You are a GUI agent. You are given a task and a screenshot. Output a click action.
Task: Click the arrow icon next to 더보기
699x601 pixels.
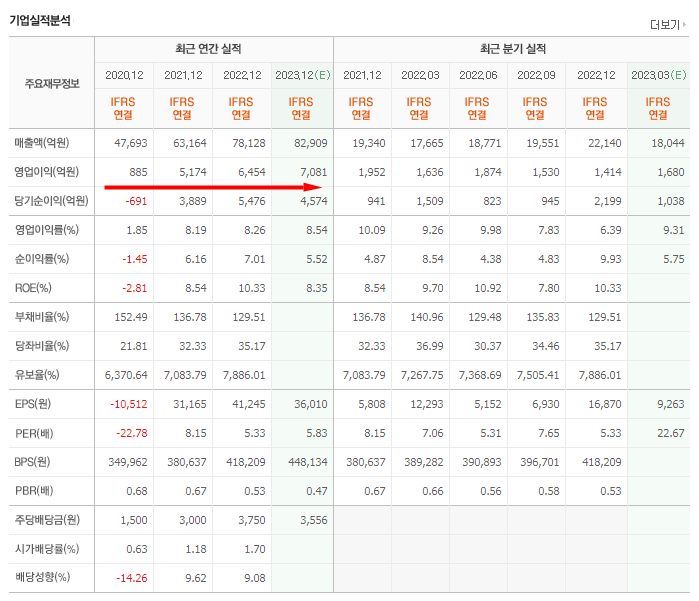click(x=684, y=25)
